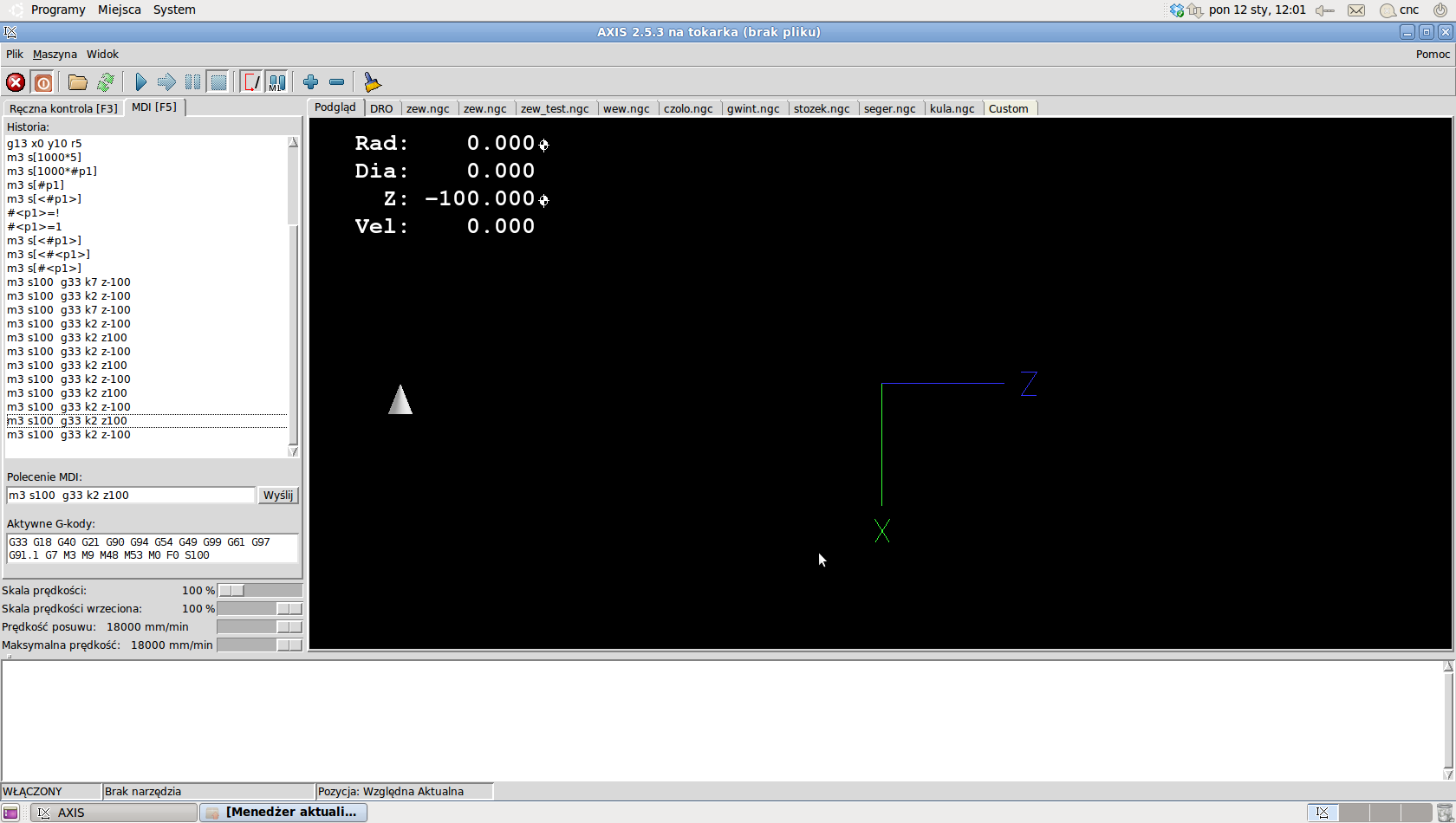Switch to the Podgląd tab
Viewport: 1456px width, 823px height.
(x=335, y=107)
